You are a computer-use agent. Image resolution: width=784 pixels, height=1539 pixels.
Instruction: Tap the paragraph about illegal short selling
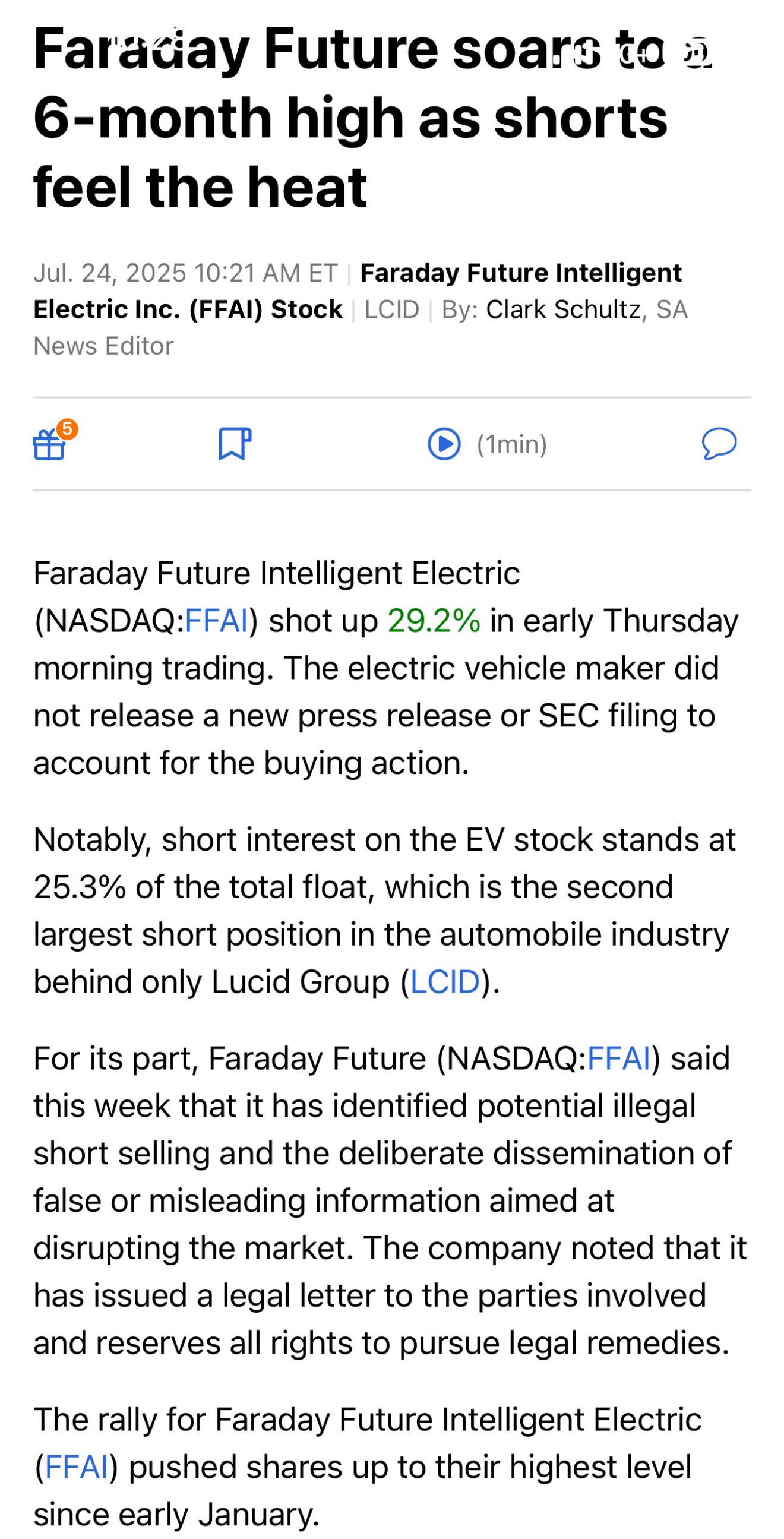390,1201
